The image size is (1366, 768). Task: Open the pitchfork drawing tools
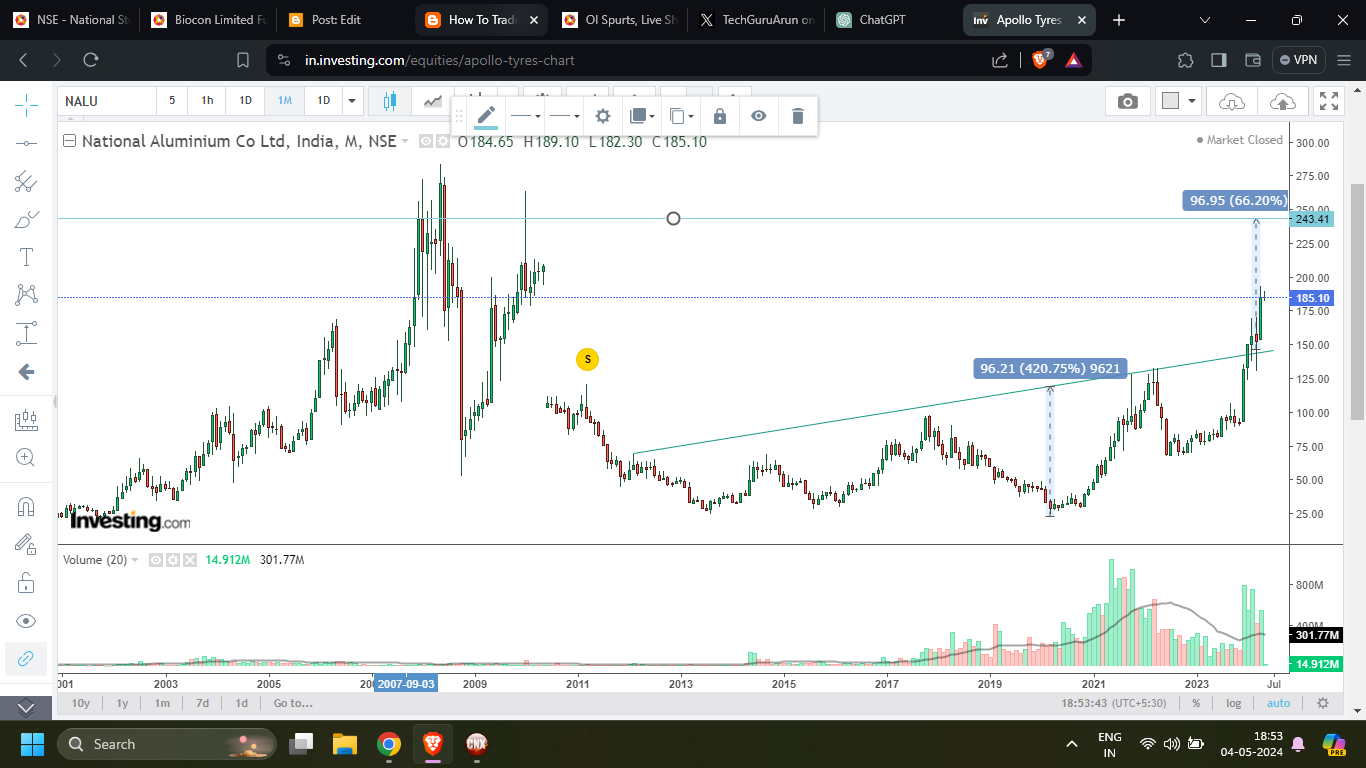coord(26,181)
